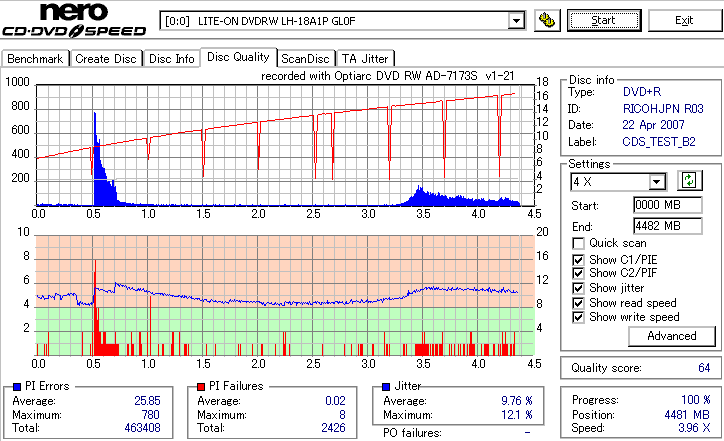Image resolution: width=724 pixels, height=441 pixels.
Task: Click the PI Failures total 2426
Action: click(333, 428)
